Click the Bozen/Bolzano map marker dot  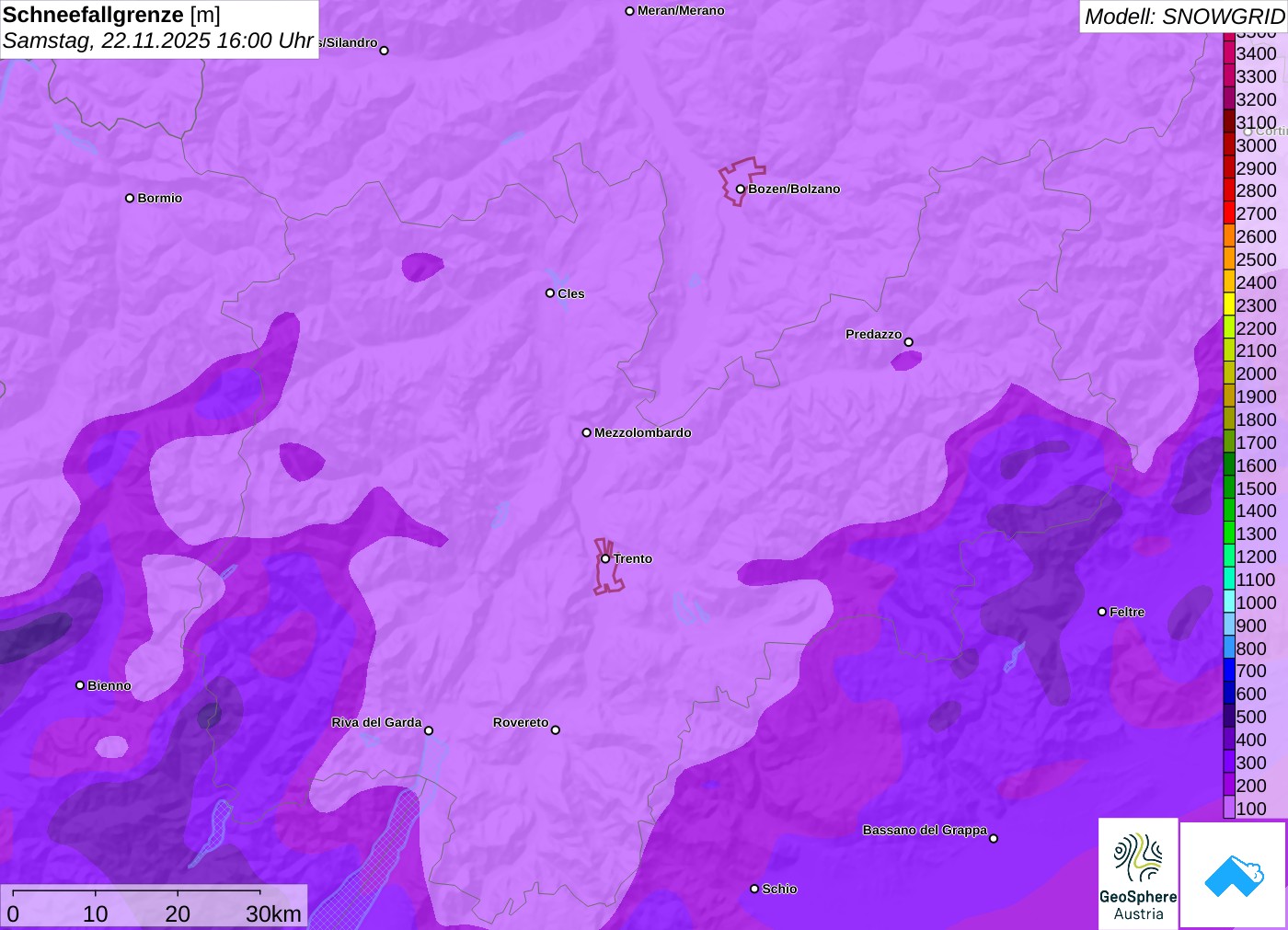pyautogui.click(x=741, y=189)
